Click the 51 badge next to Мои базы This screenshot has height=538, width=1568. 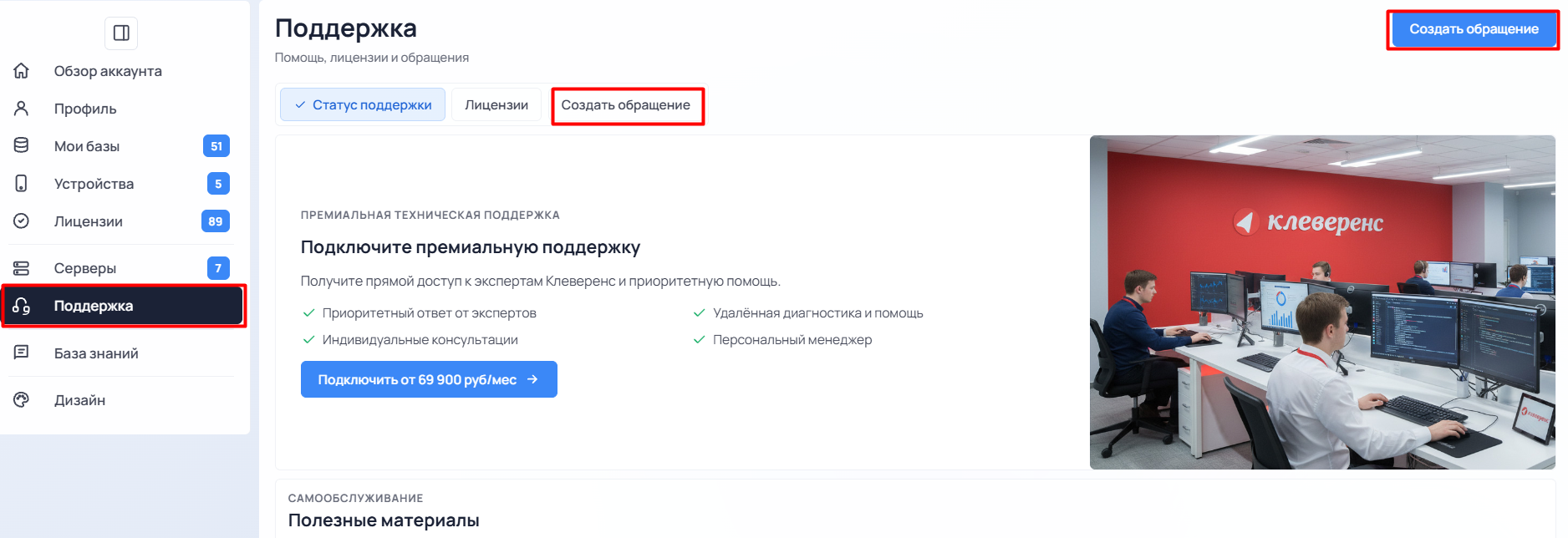tap(216, 146)
